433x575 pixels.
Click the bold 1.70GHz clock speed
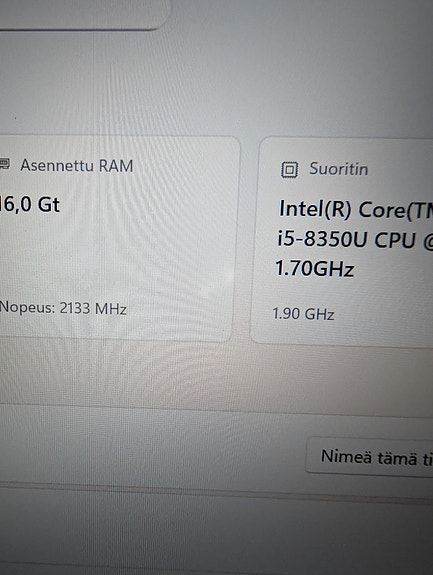[x=315, y=268]
